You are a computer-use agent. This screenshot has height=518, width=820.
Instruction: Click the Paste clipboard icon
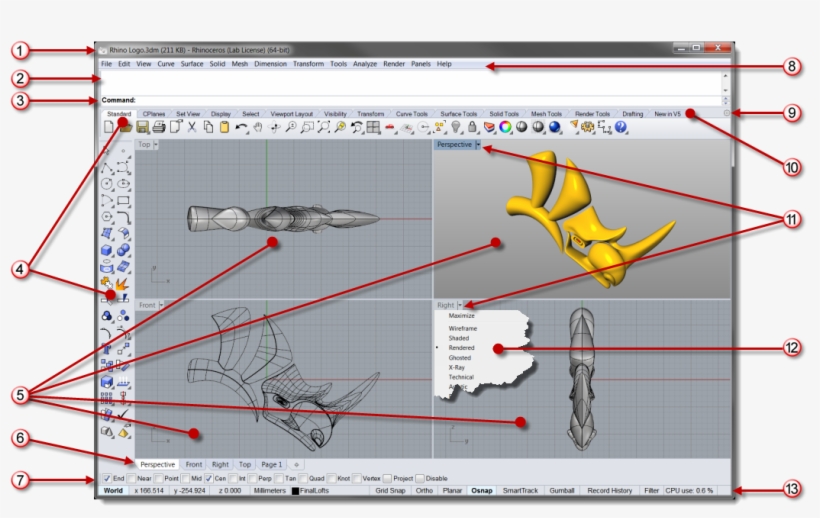(x=224, y=127)
